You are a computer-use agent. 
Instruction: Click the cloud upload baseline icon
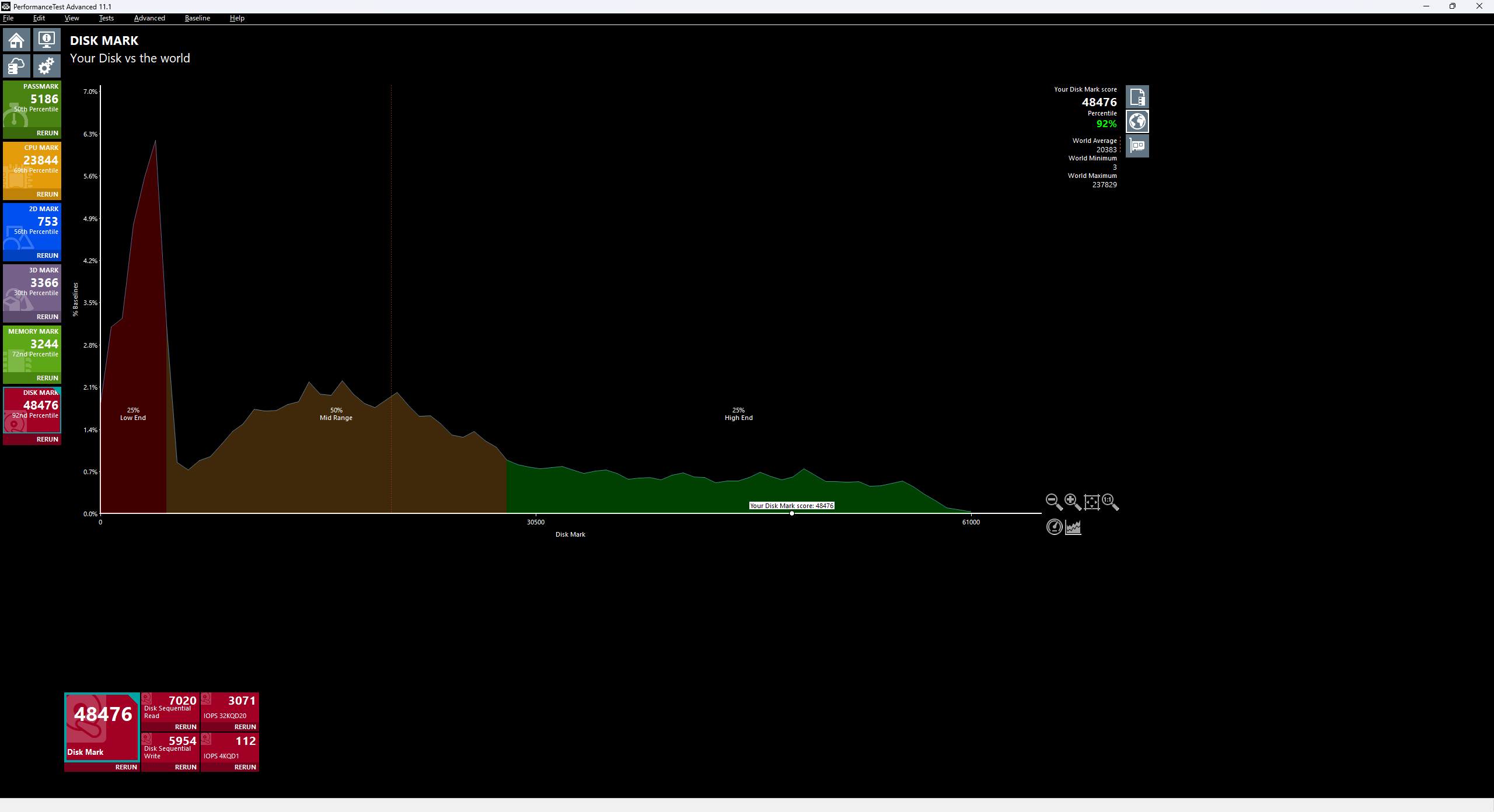click(16, 66)
